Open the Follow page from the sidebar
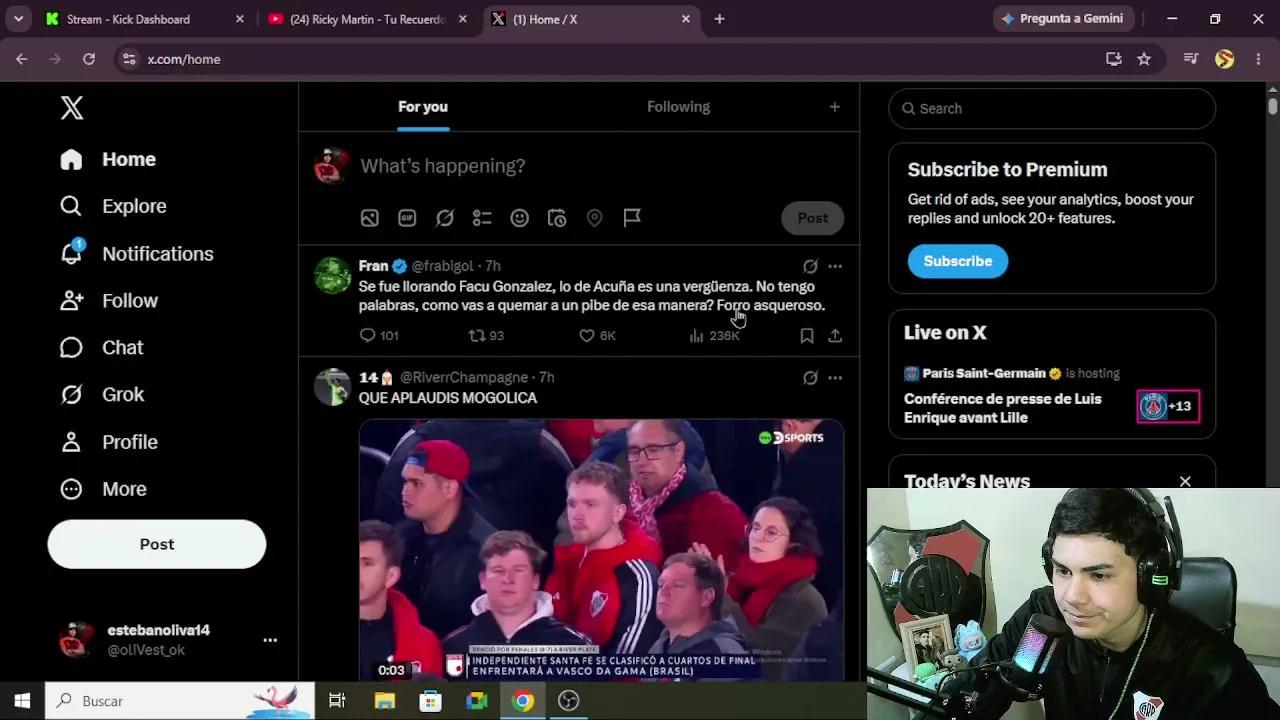Image resolution: width=1280 pixels, height=720 pixels. [108, 301]
